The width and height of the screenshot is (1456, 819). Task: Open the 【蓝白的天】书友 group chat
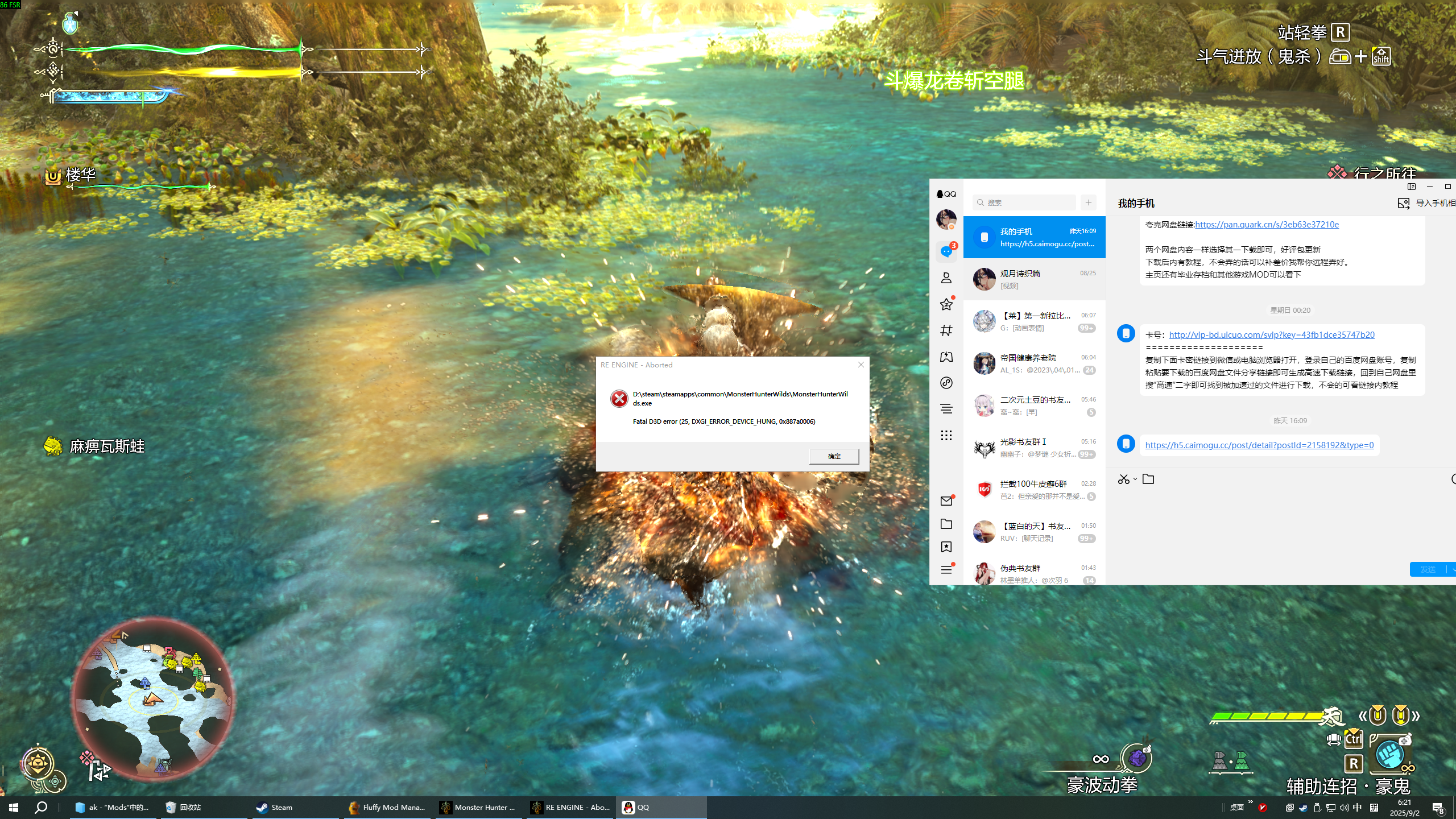pyautogui.click(x=1035, y=532)
